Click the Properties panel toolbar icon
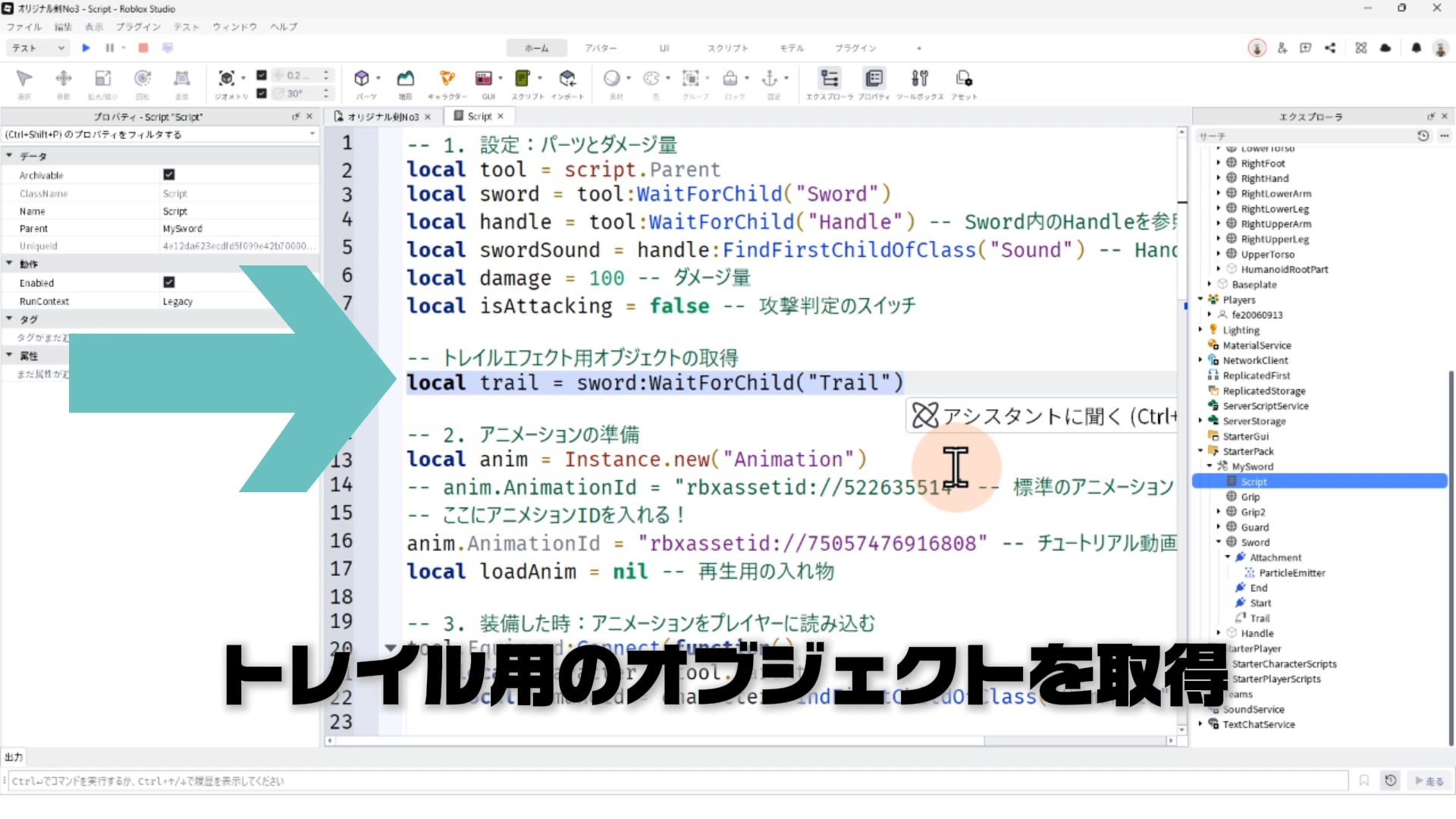The height and width of the screenshot is (819, 1456). (874, 79)
